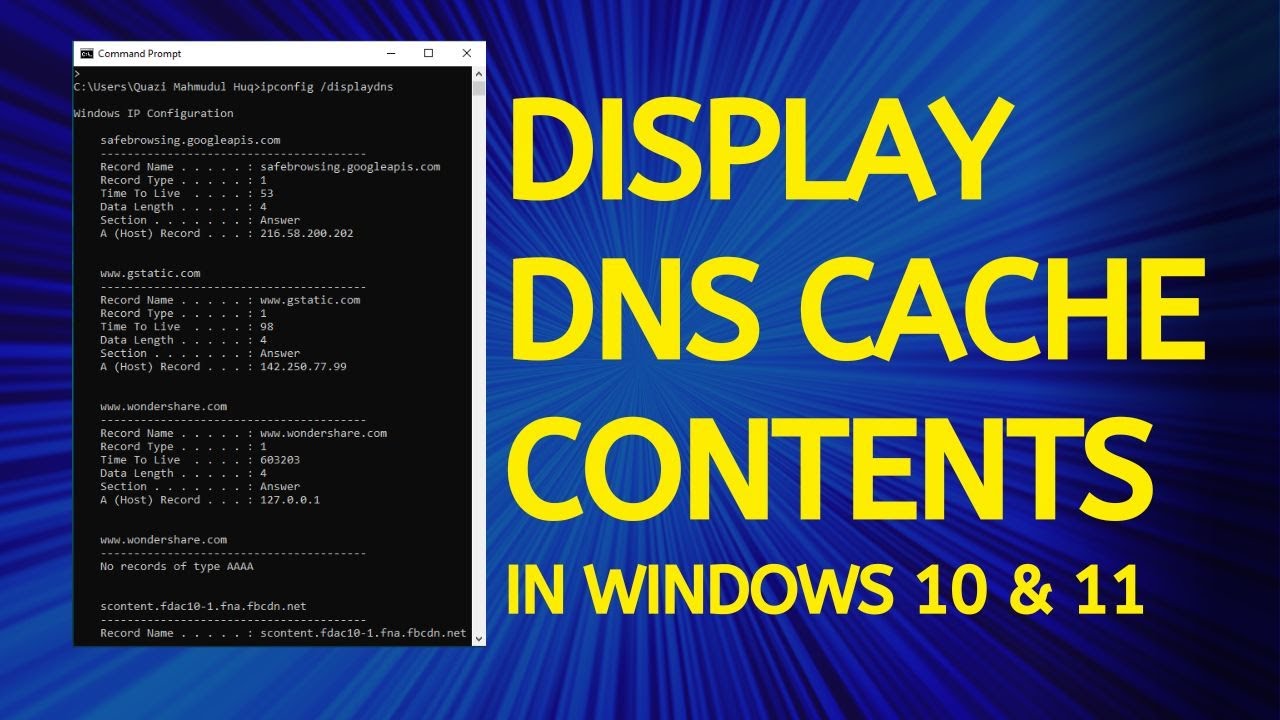Click the 'Time To Live' value 98
This screenshot has height=720, width=1280.
pos(267,326)
